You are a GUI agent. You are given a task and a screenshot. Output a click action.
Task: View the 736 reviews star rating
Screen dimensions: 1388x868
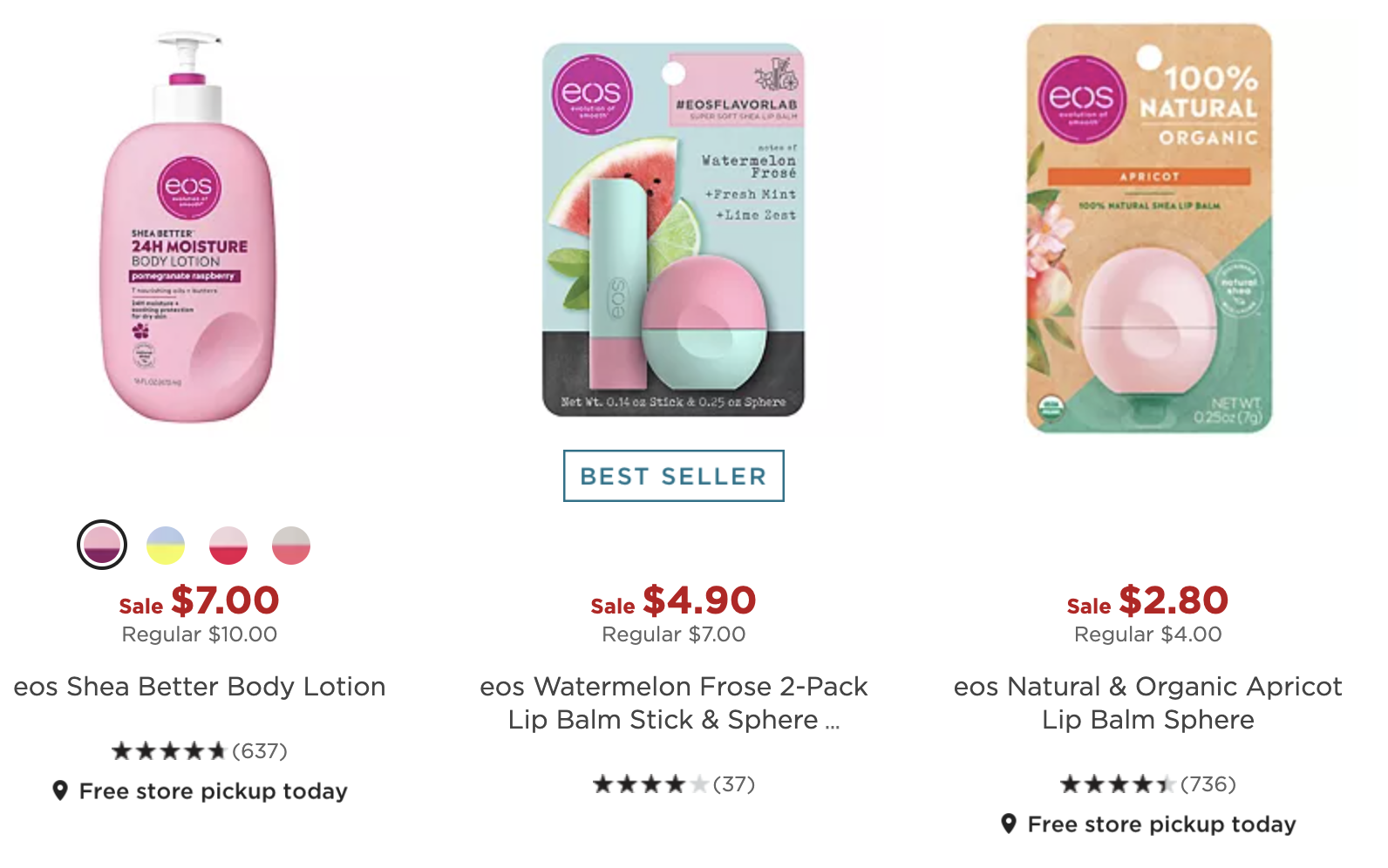(1148, 784)
